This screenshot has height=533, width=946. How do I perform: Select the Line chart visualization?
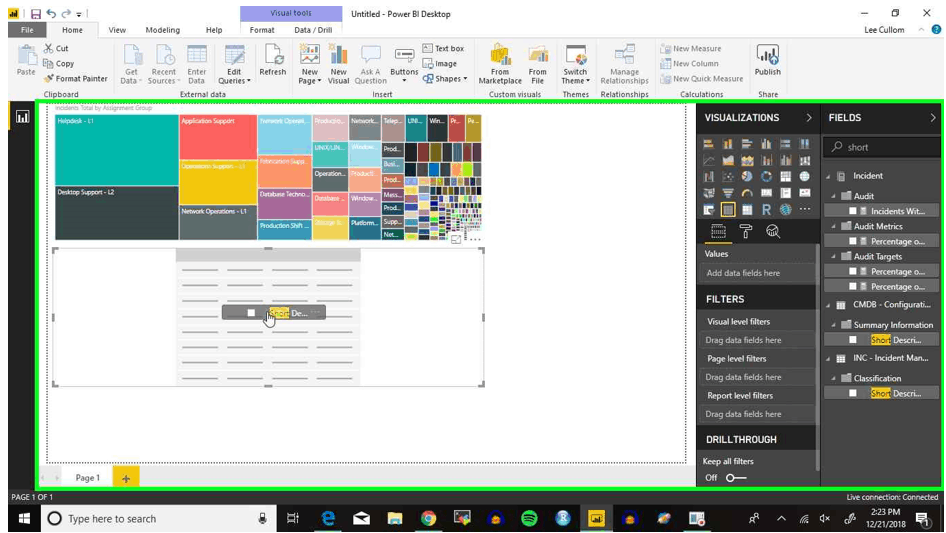tap(708, 160)
